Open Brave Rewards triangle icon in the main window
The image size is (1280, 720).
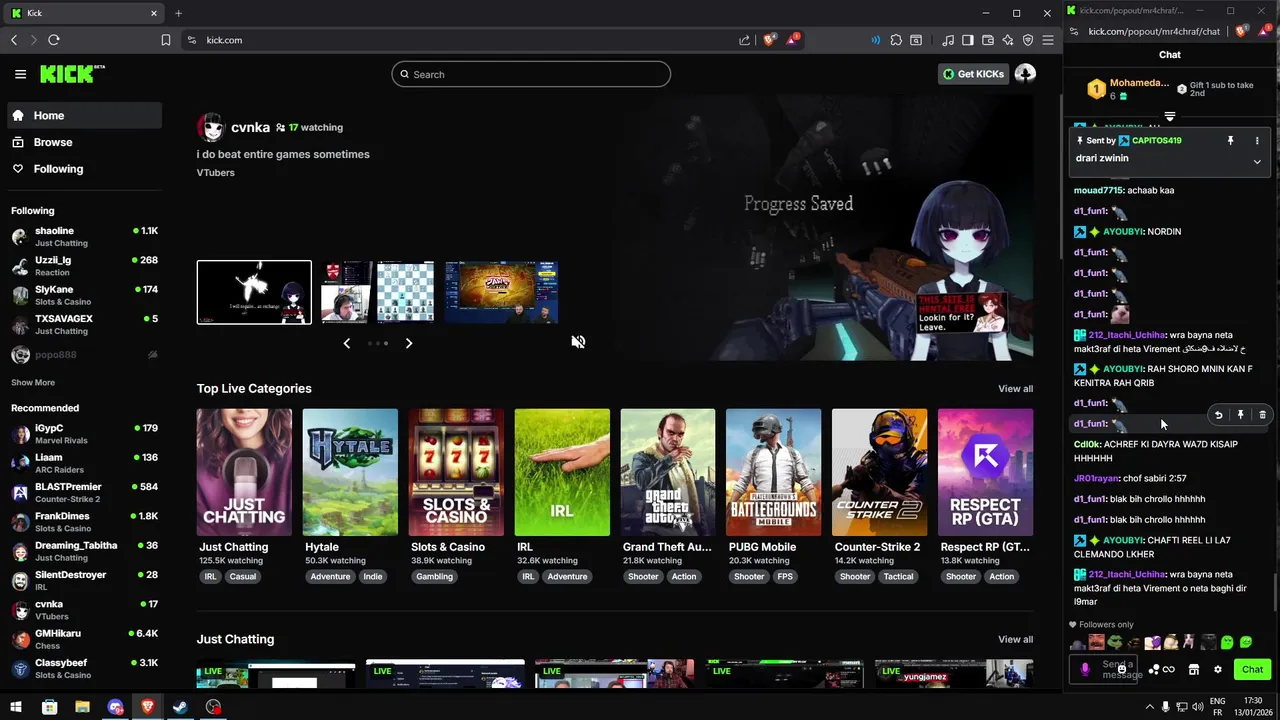click(793, 40)
